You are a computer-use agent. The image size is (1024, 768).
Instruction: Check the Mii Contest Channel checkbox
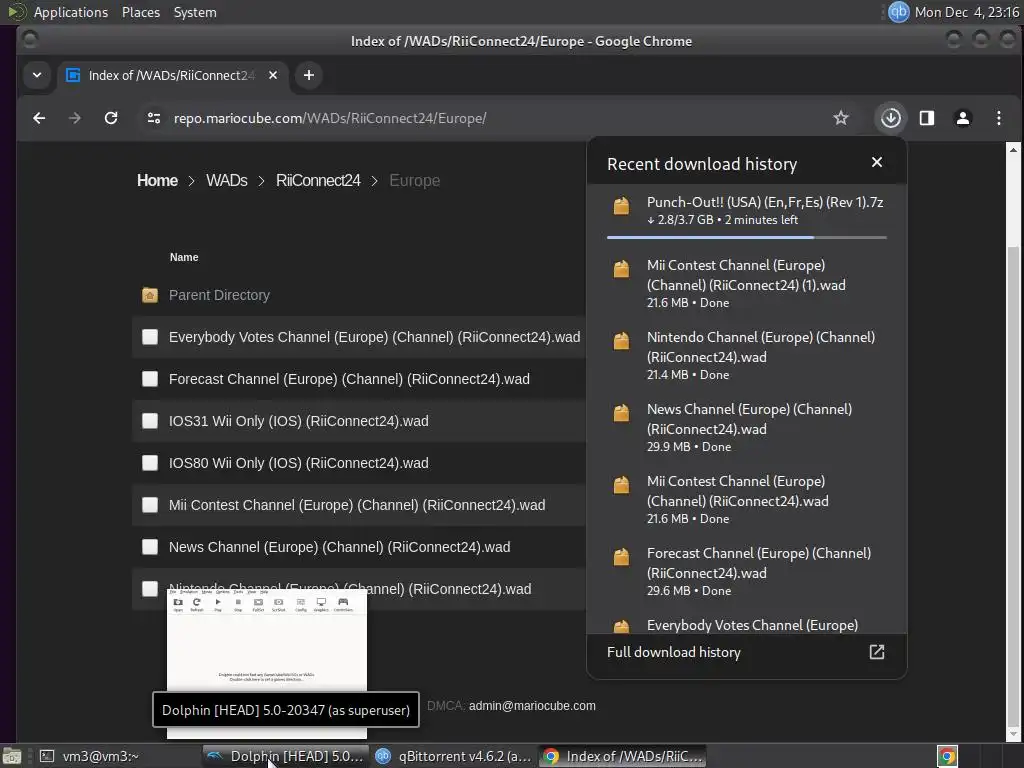[150, 505]
